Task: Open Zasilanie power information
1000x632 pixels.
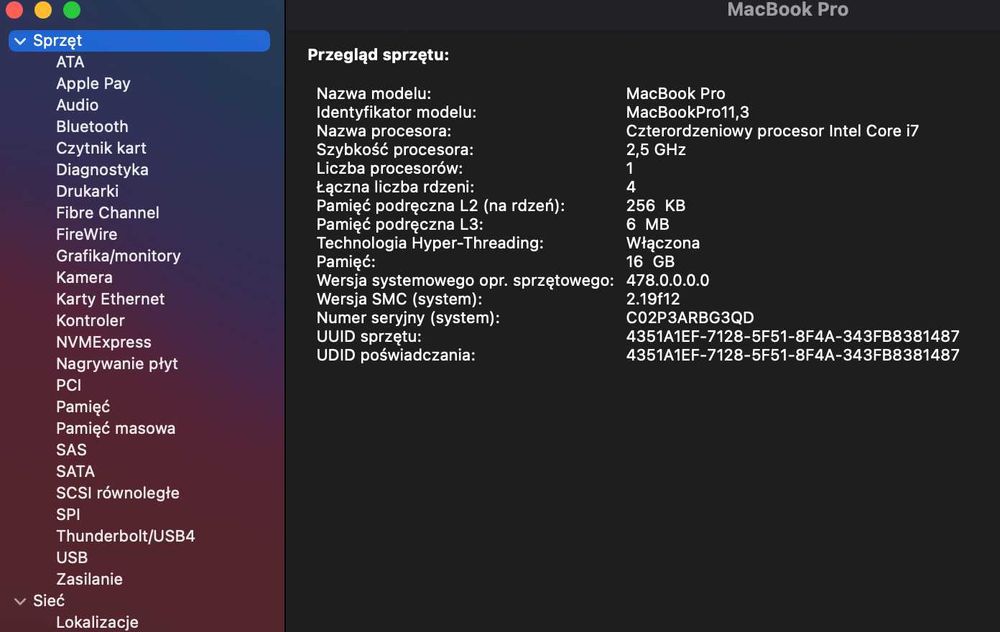Action: (x=89, y=580)
